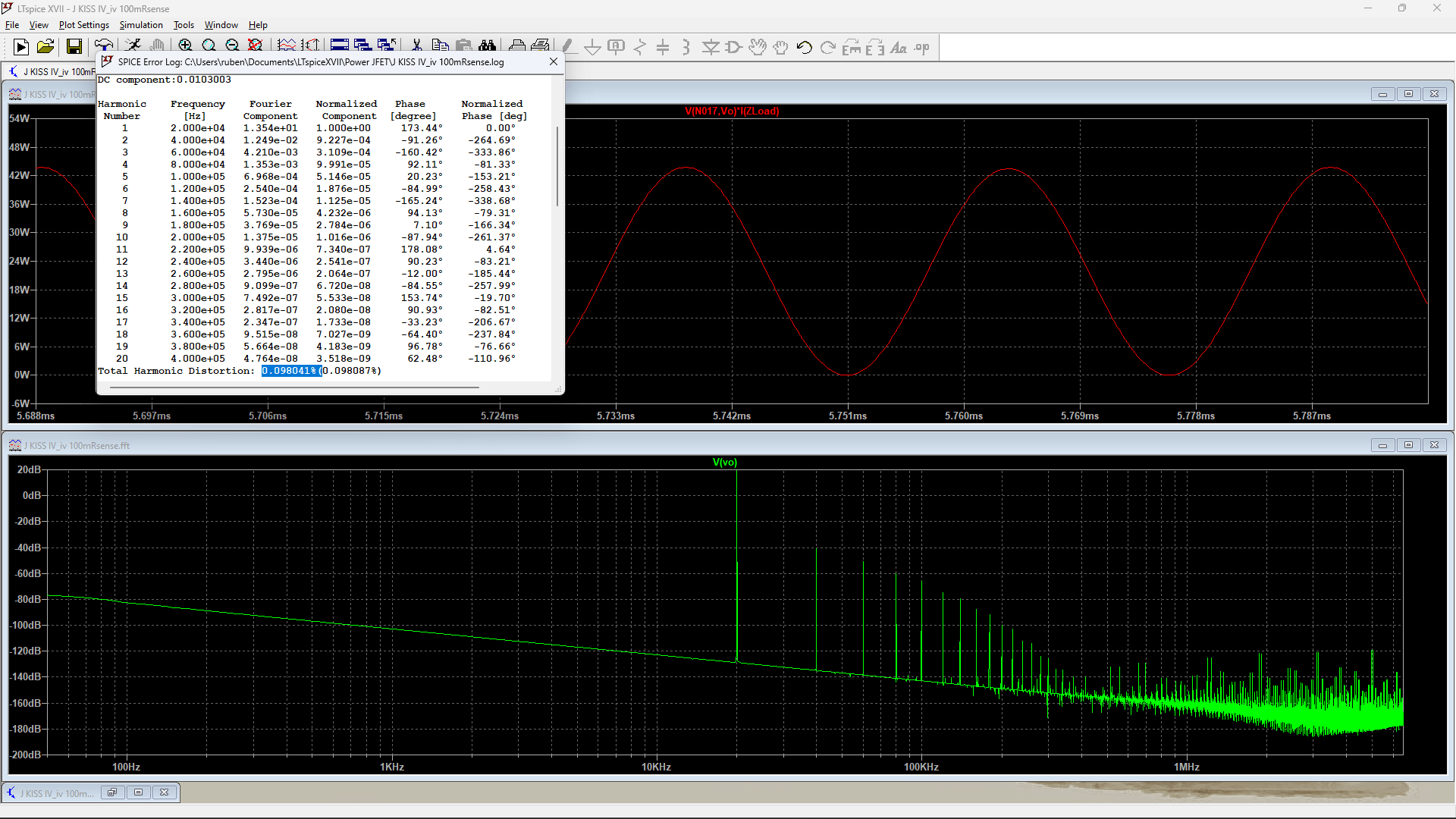Open the Help menu
Image resolution: width=1456 pixels, height=819 pixels.
pyautogui.click(x=258, y=25)
